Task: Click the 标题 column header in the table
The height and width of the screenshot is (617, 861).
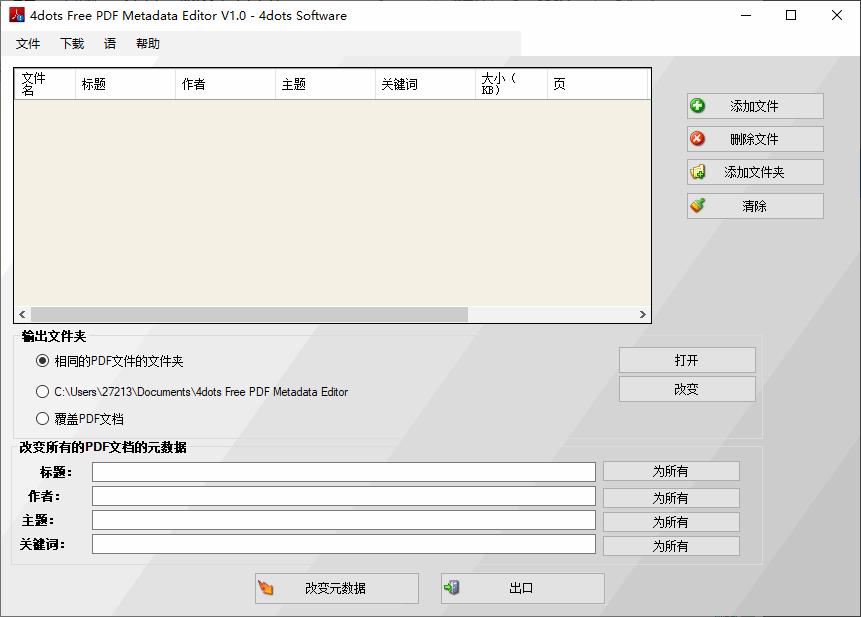Action: coord(125,84)
